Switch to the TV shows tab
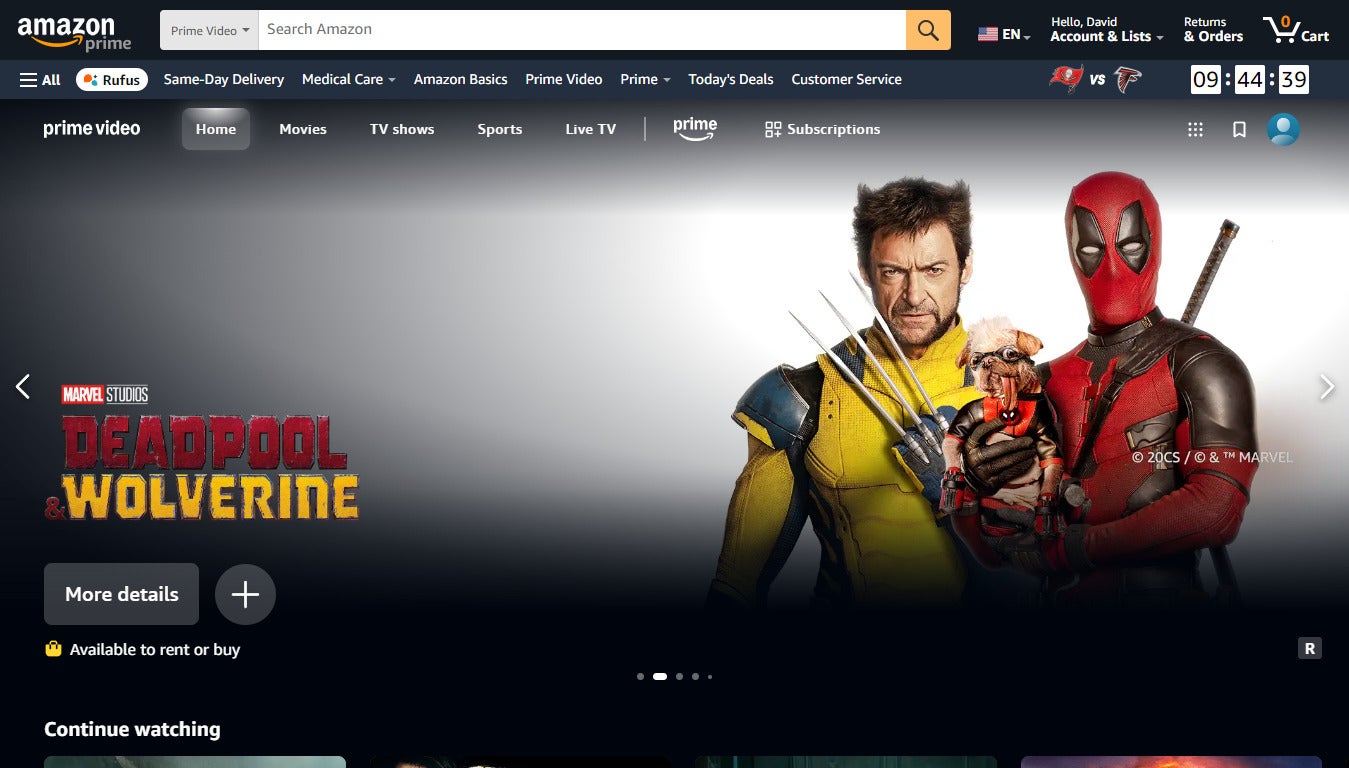This screenshot has height=768, width=1349. point(402,129)
